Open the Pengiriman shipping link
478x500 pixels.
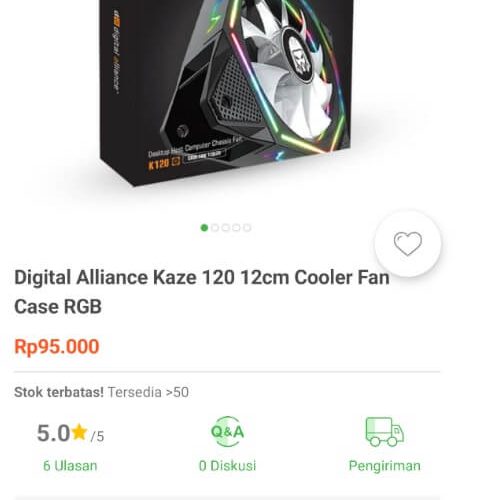[x=385, y=466]
